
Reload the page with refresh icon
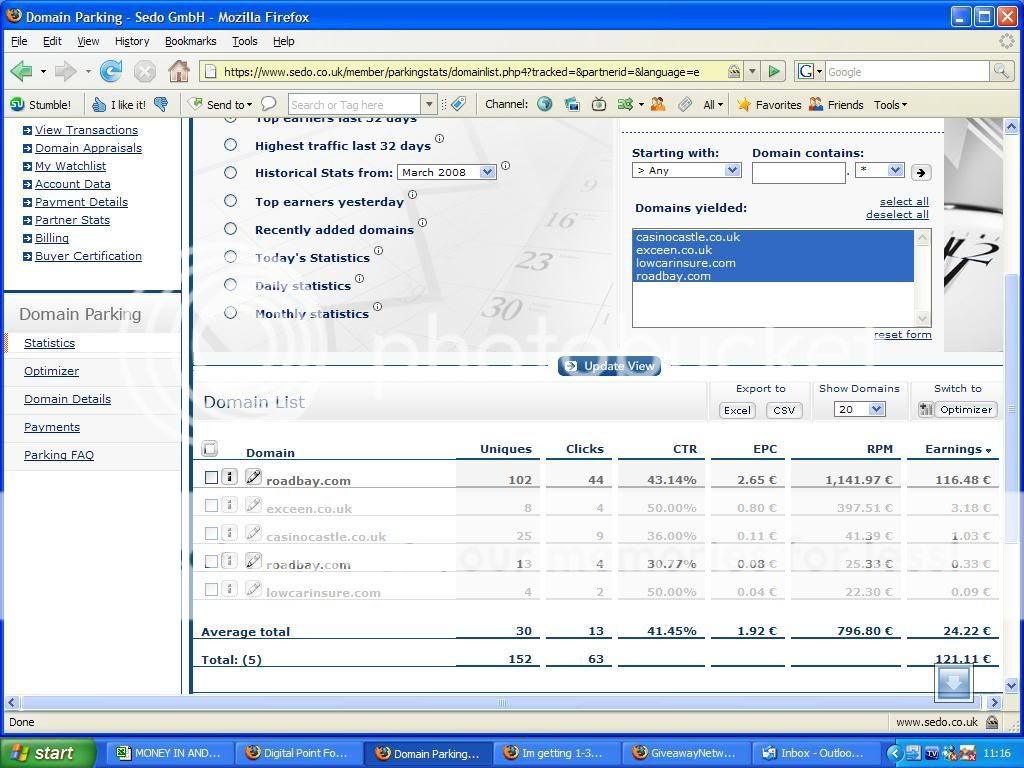click(111, 71)
